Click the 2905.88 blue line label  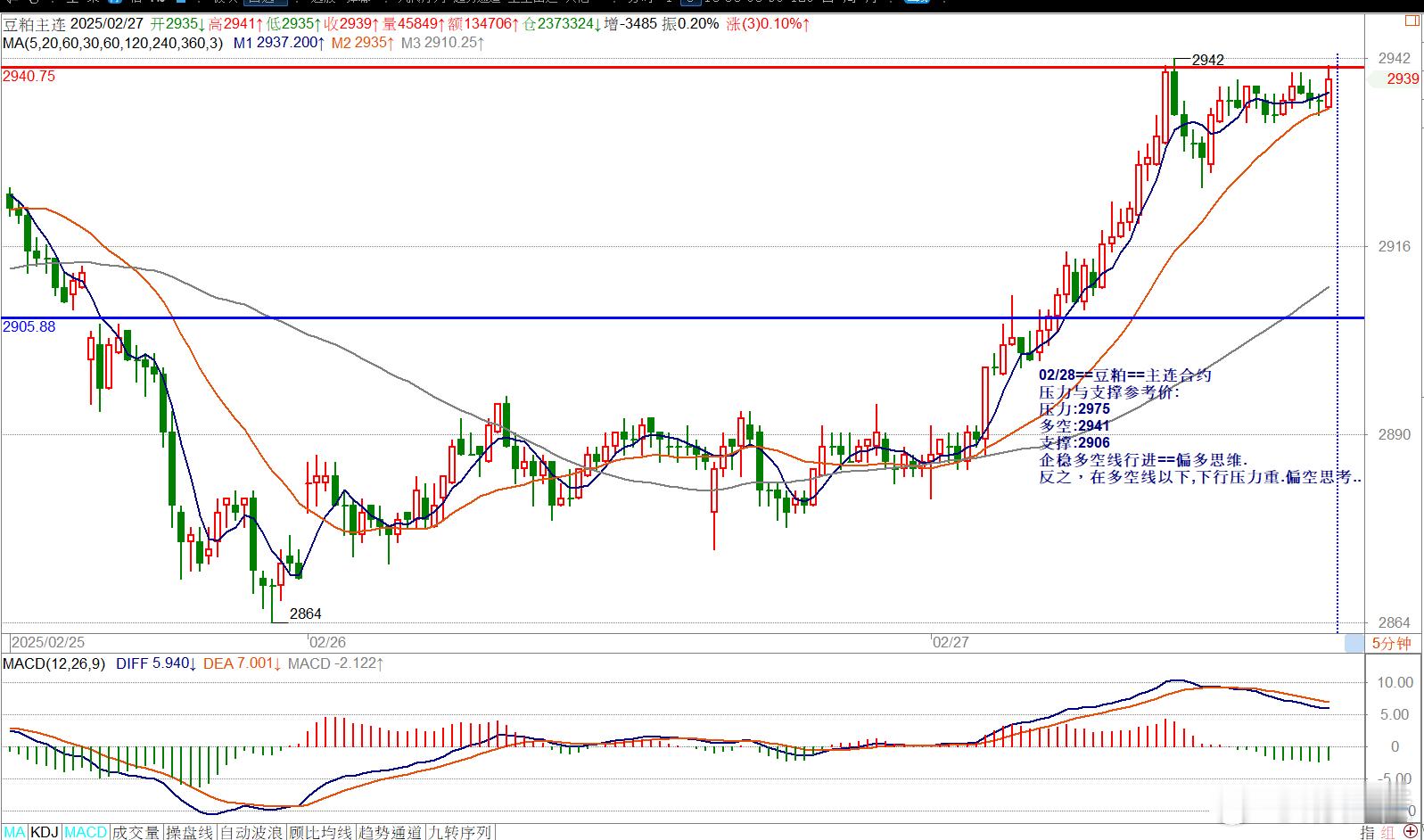click(29, 327)
